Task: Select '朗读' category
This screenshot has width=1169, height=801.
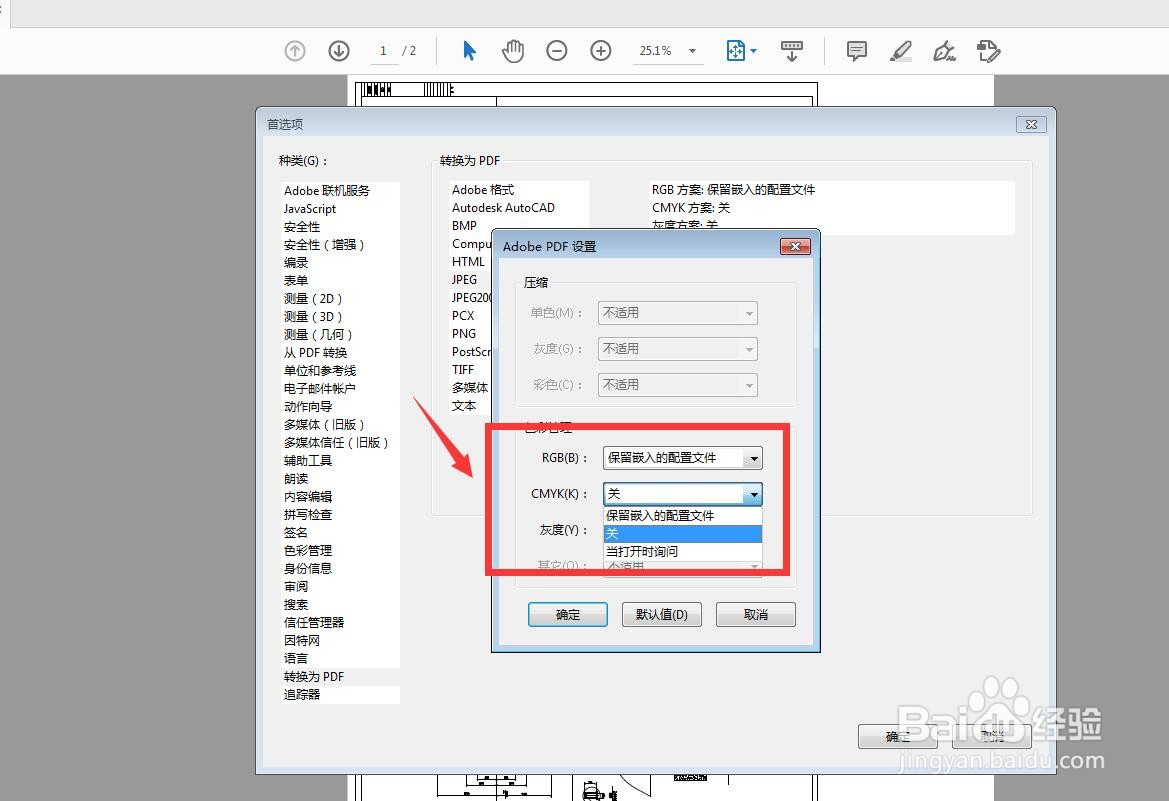Action: tap(296, 478)
